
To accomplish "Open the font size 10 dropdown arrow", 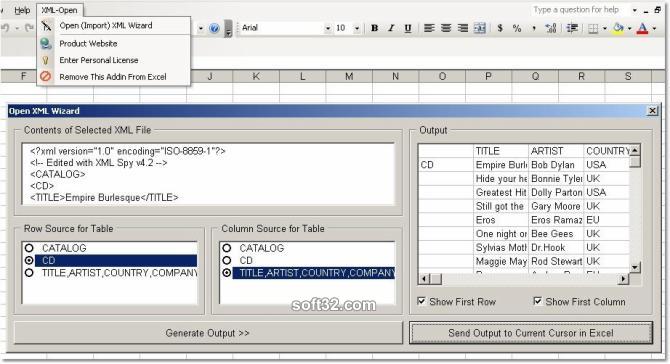I will (357, 29).
